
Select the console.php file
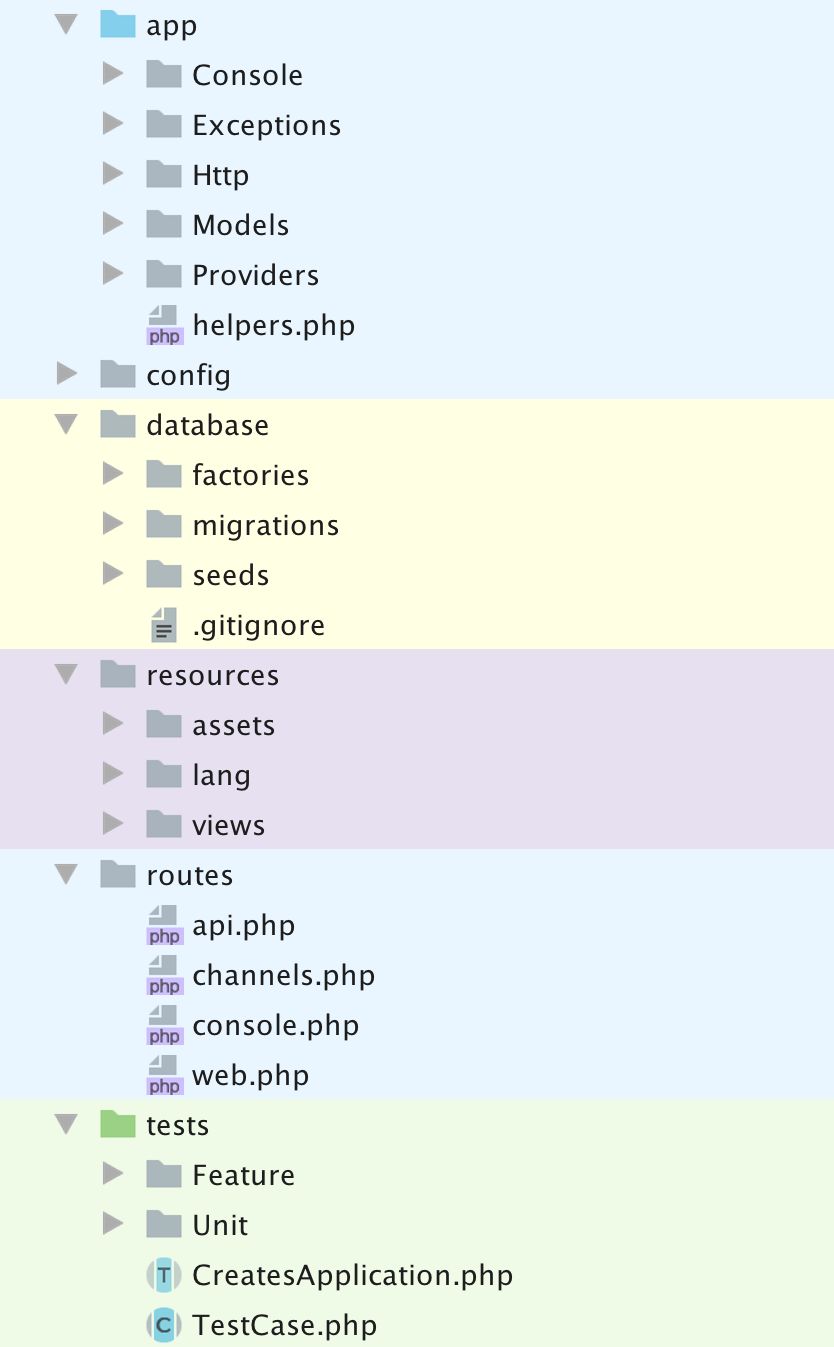point(275,1025)
